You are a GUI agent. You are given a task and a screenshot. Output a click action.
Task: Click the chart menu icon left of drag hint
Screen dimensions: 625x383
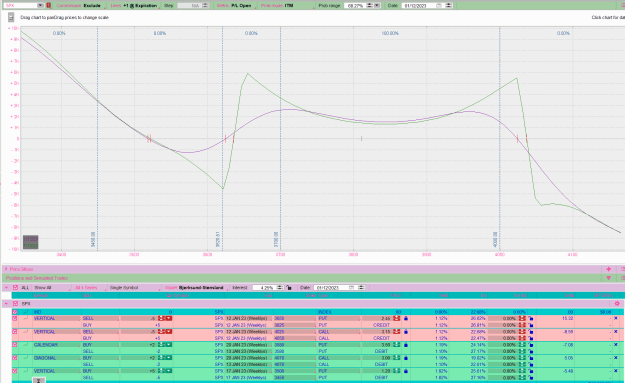(x=11, y=17)
